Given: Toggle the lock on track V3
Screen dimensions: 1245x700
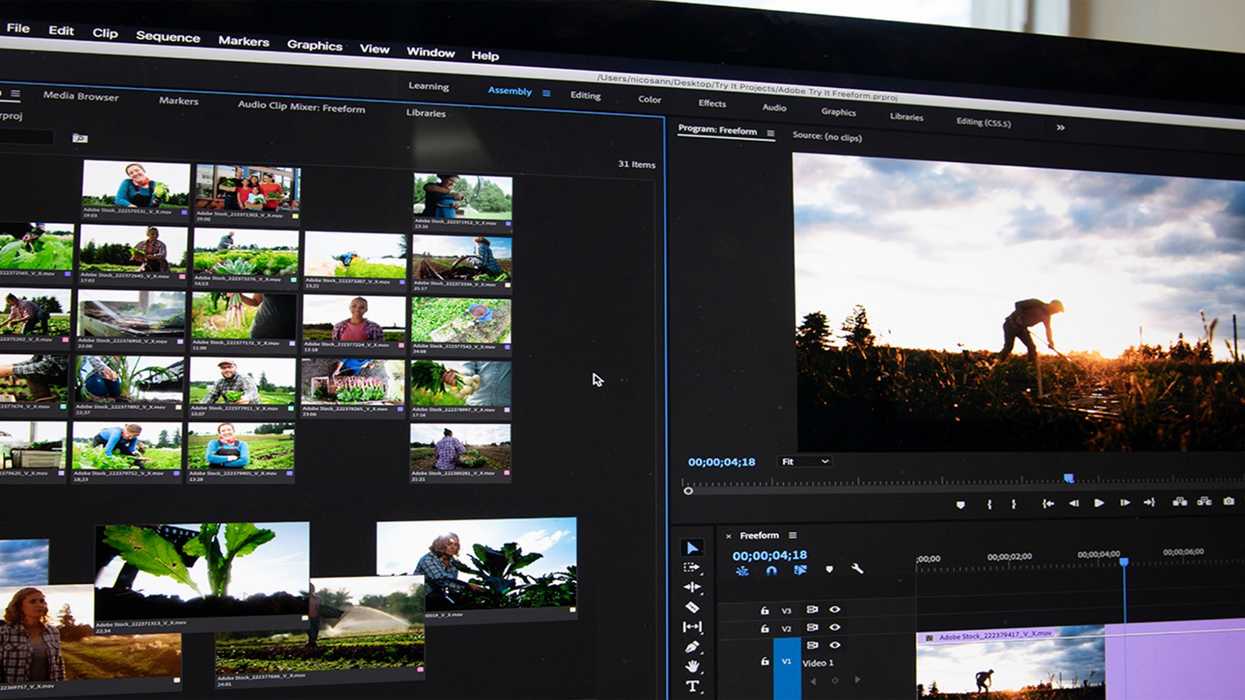Looking at the screenshot, I should (764, 610).
